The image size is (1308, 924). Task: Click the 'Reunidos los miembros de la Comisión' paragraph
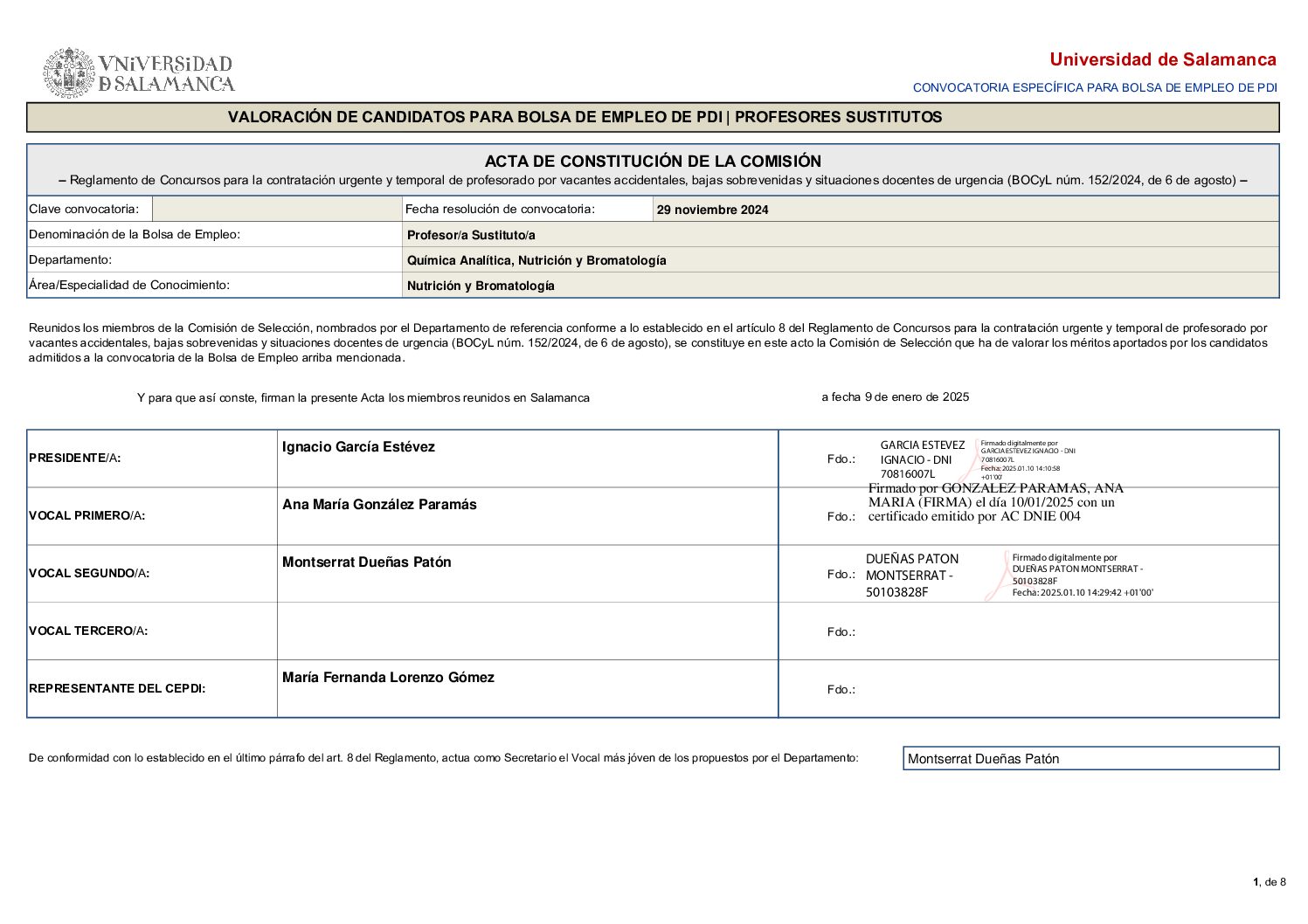pos(648,342)
